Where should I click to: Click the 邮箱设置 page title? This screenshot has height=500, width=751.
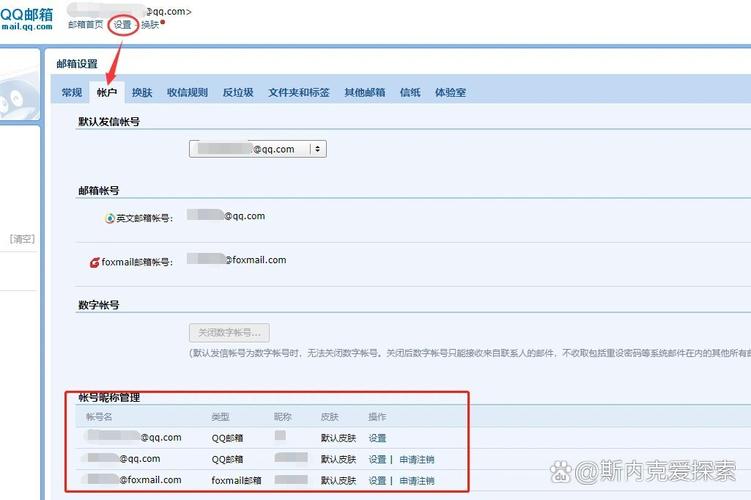click(x=77, y=64)
